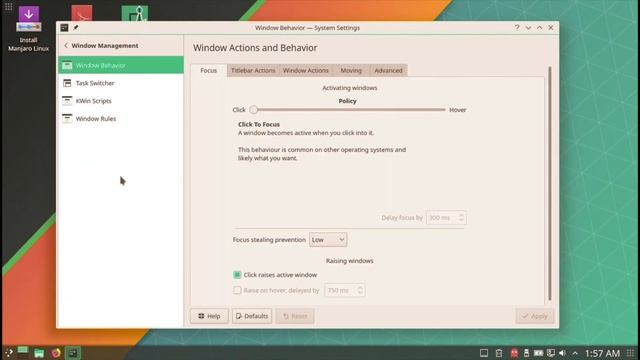Screen dimensions: 640x360
Task: Set focus policy slider to Hover end
Action: click(x=444, y=110)
